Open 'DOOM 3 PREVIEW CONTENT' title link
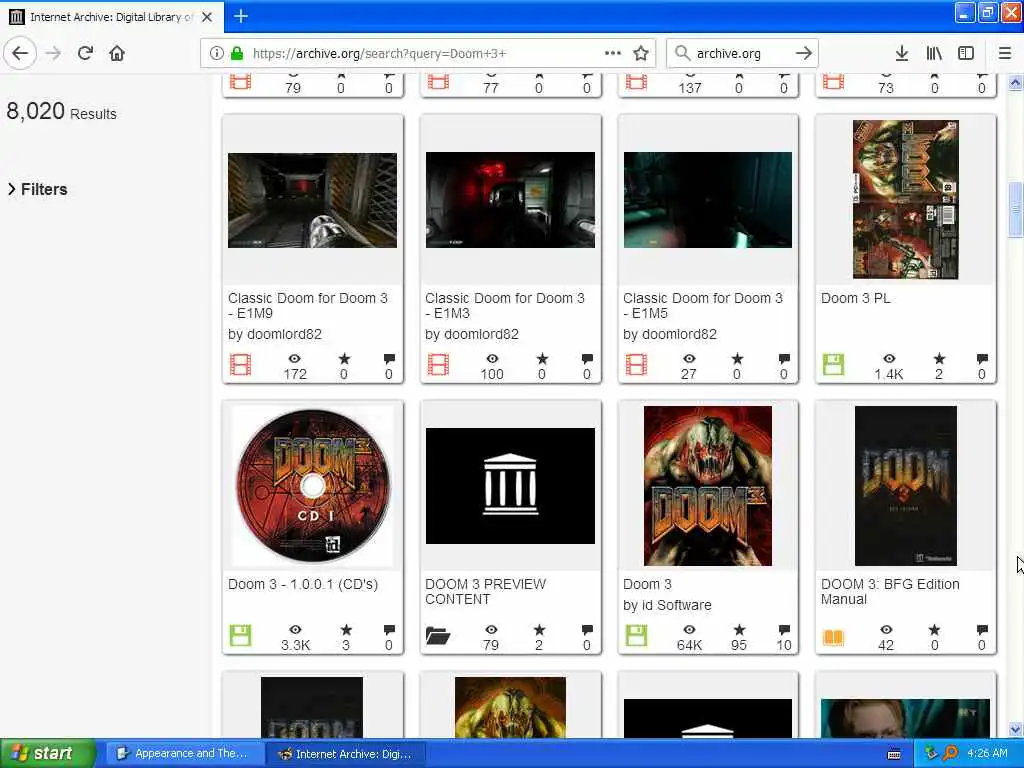Viewport: 1024px width, 768px height. [485, 592]
